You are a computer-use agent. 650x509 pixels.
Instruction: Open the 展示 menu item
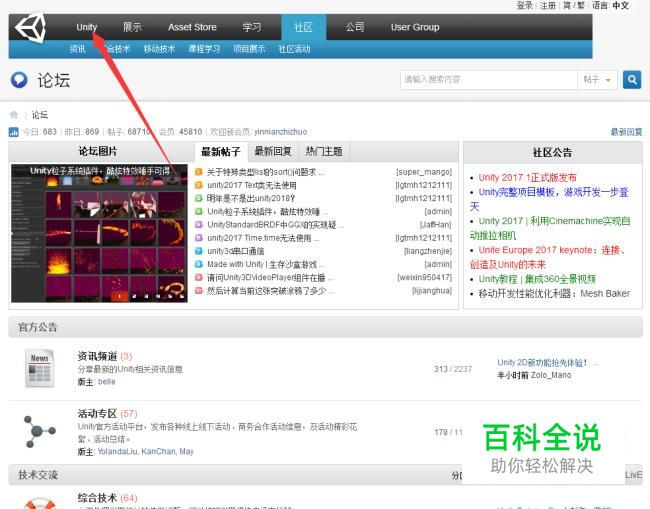(x=132, y=27)
